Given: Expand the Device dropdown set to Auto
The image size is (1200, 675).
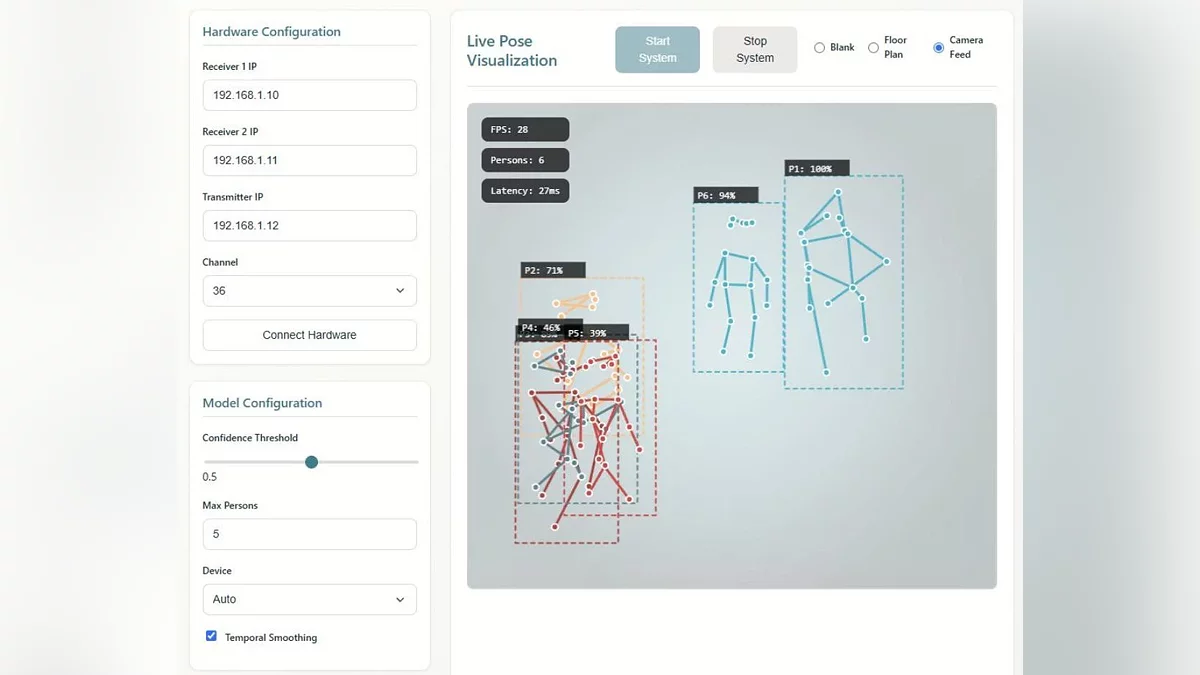Looking at the screenshot, I should pos(309,599).
